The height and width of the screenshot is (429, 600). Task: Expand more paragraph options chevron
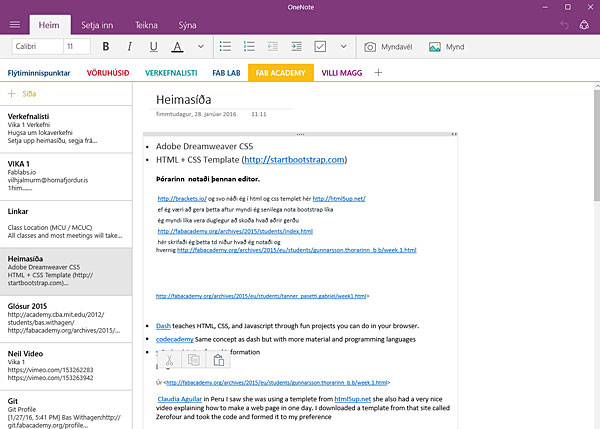pos(344,47)
